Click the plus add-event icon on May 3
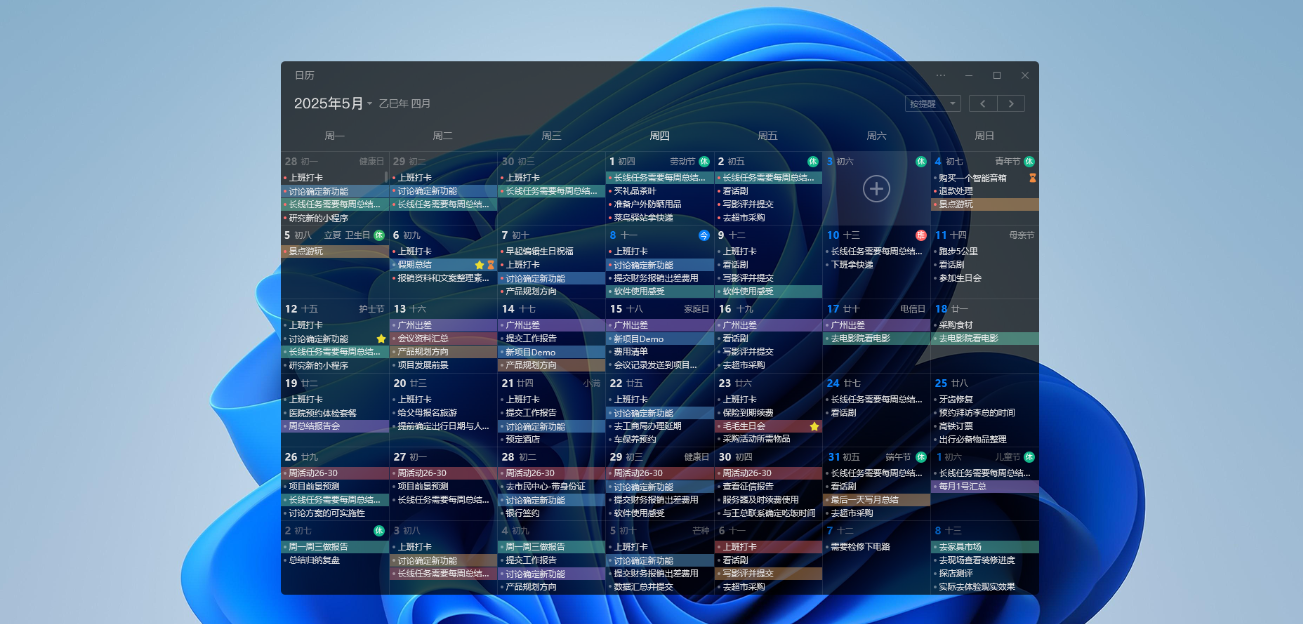This screenshot has height=624, width=1303. [876, 188]
